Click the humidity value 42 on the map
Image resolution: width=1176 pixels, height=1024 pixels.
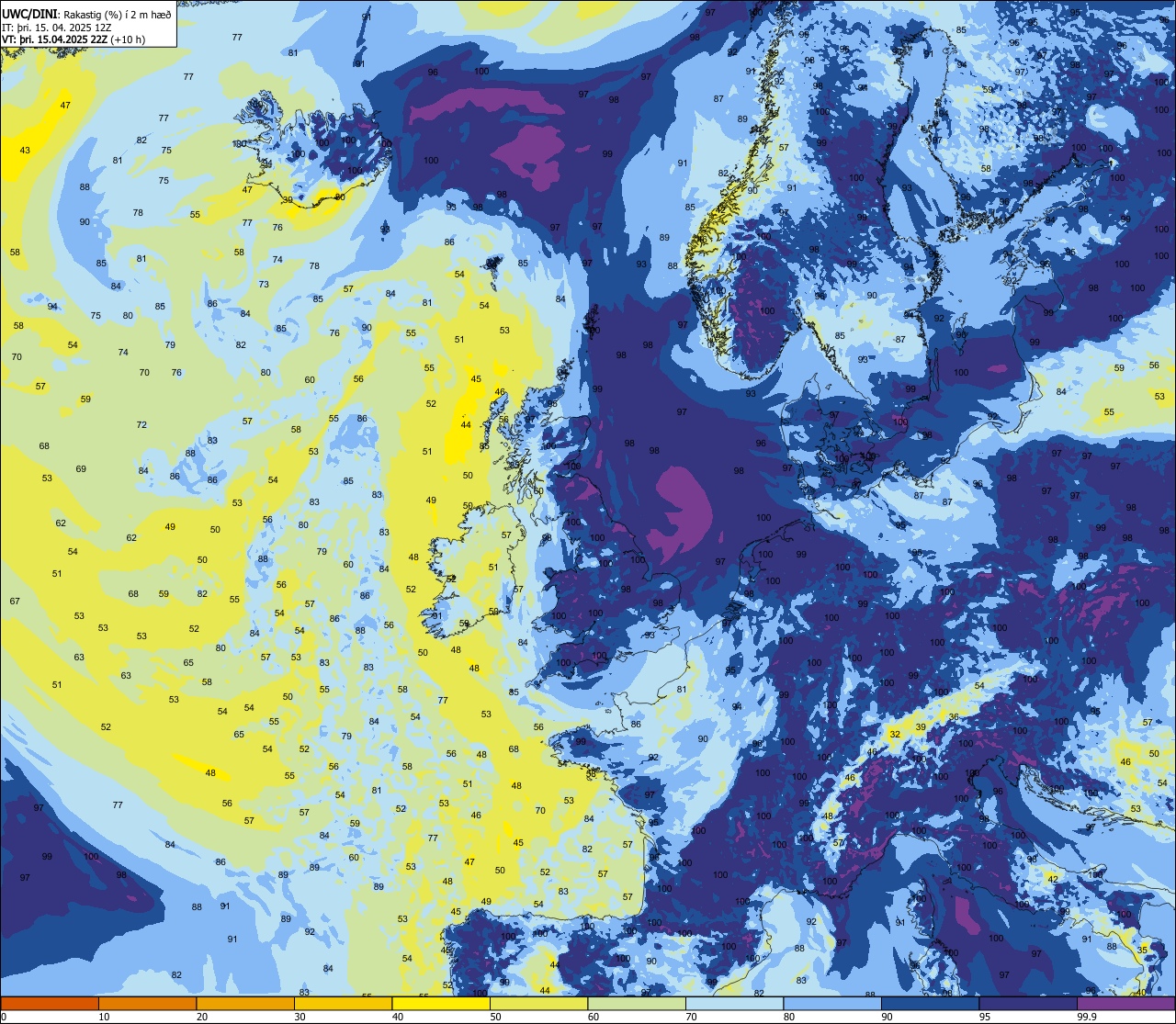click(x=1053, y=879)
